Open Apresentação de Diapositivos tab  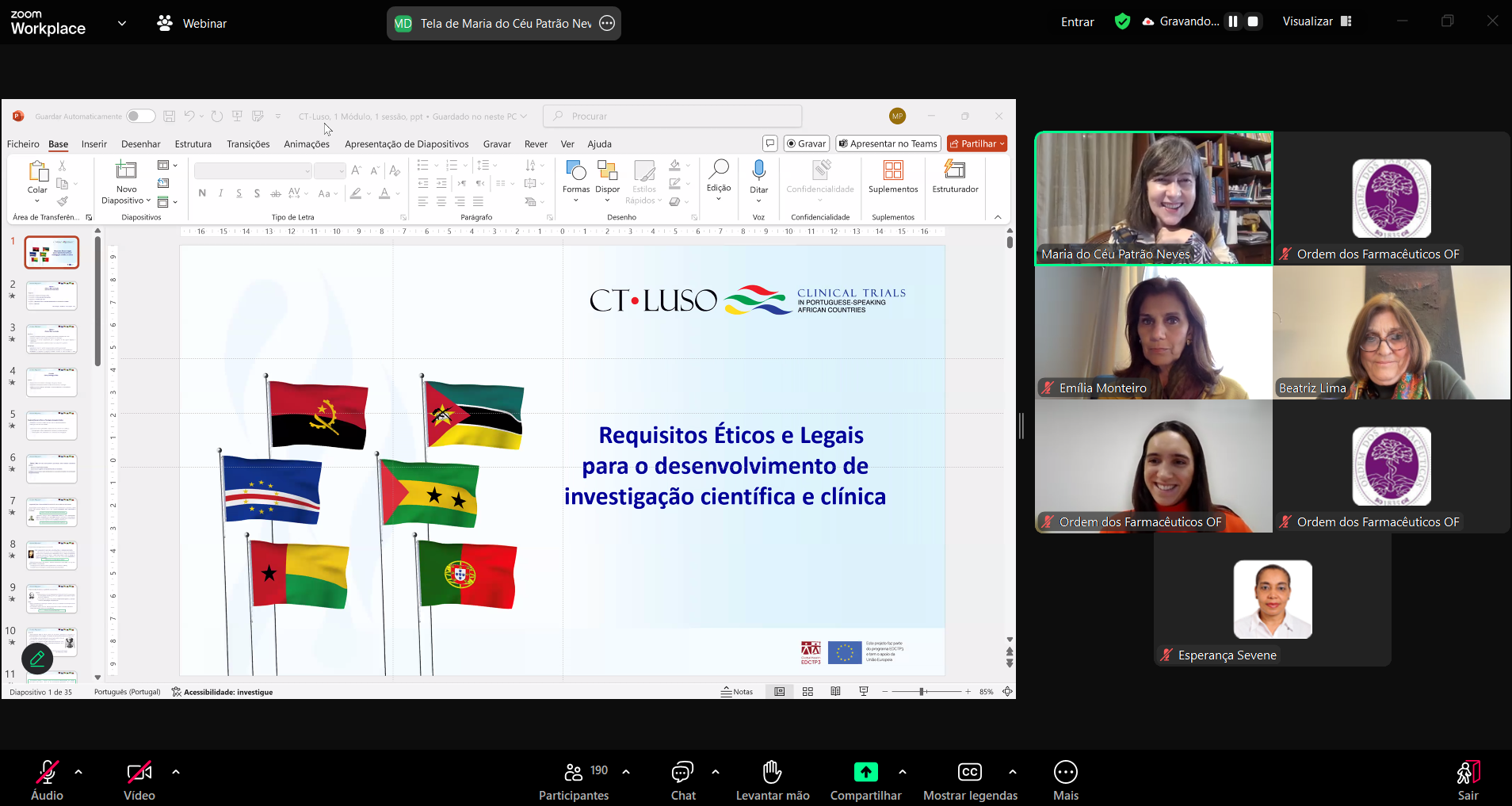[407, 144]
